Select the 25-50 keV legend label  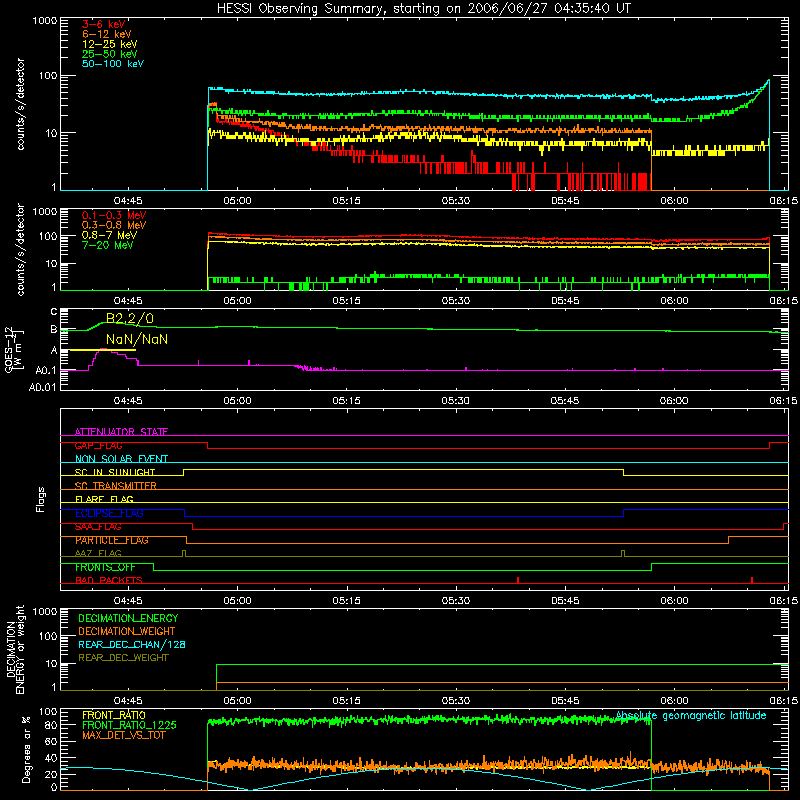tap(110, 54)
